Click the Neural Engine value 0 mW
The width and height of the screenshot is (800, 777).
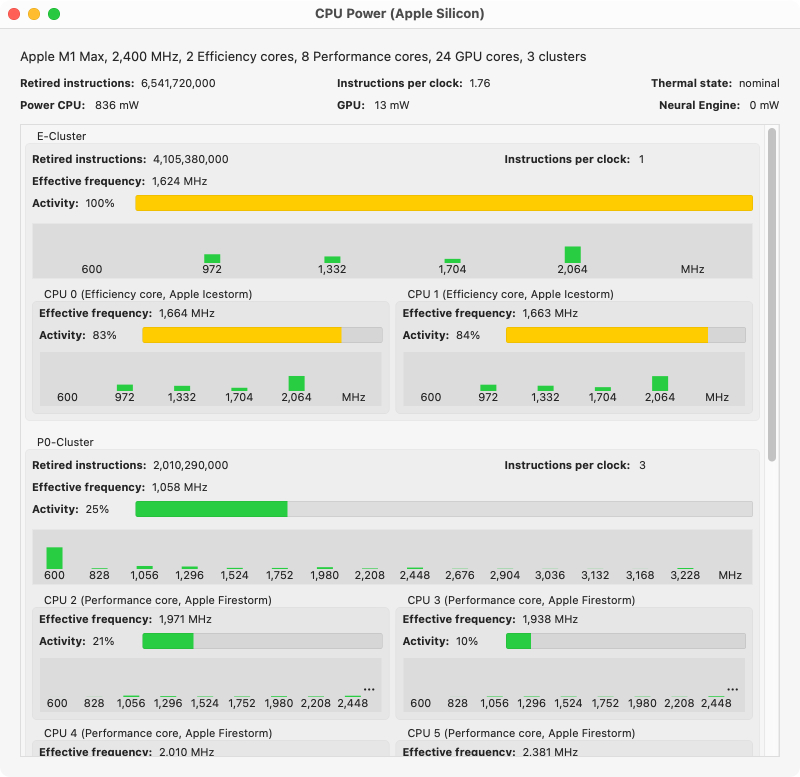click(764, 105)
